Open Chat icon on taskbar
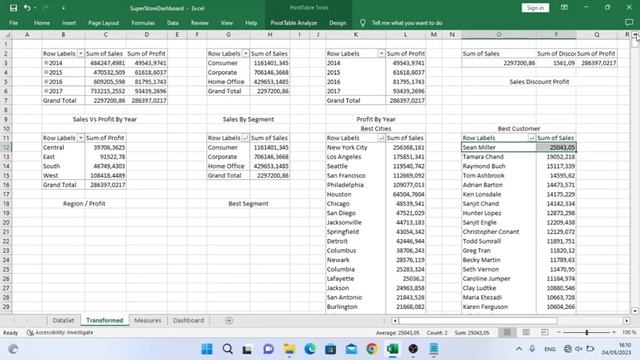This screenshot has width=640, height=360. (268, 349)
